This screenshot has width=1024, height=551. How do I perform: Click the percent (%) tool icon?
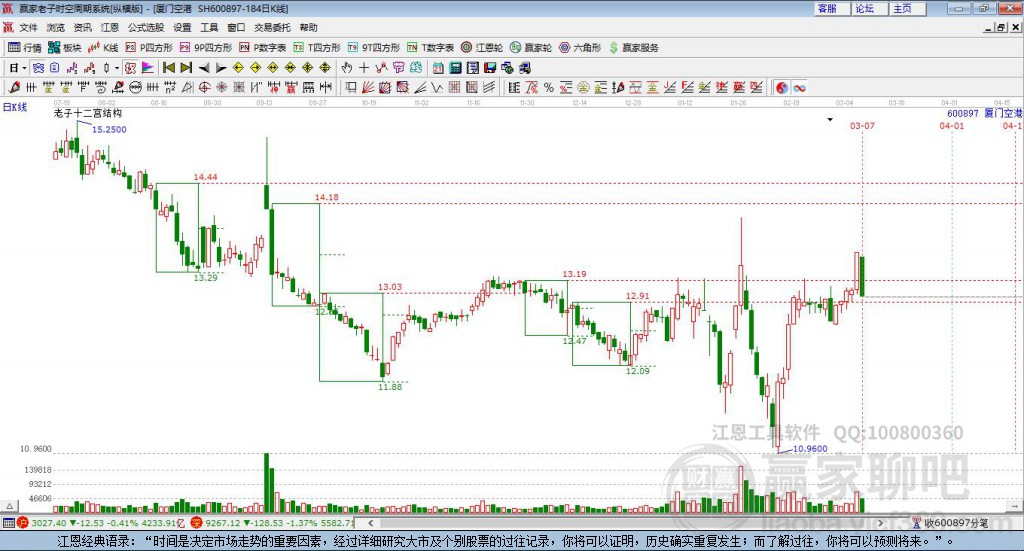pyautogui.click(x=549, y=87)
